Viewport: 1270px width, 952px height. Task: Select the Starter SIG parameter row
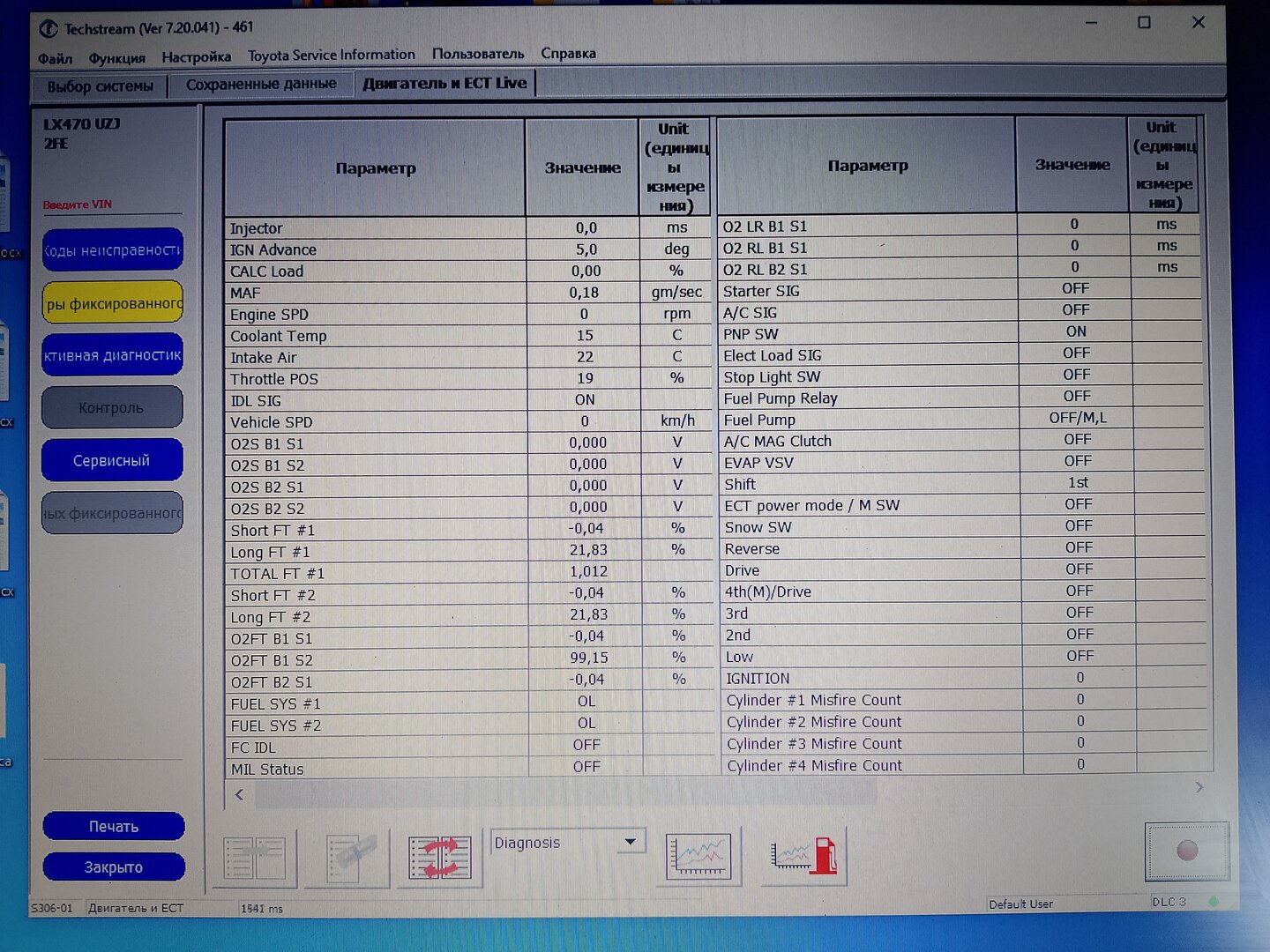pyautogui.click(x=960, y=290)
